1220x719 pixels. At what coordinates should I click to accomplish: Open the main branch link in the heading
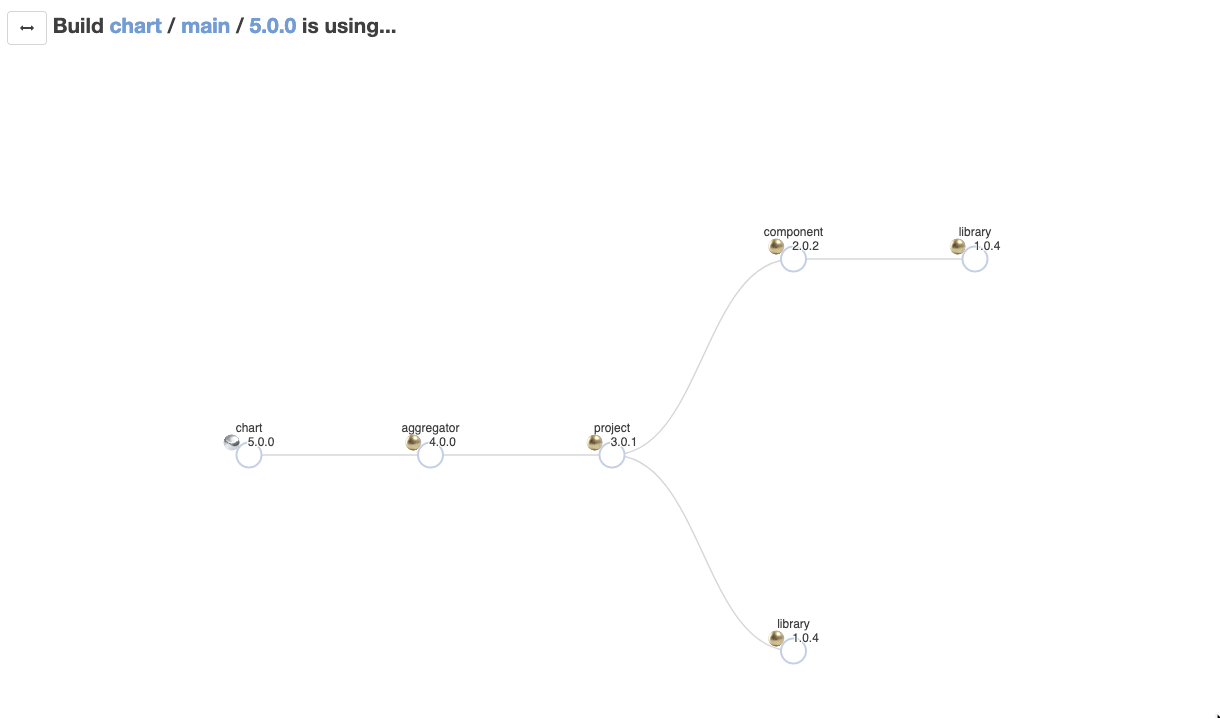point(205,26)
